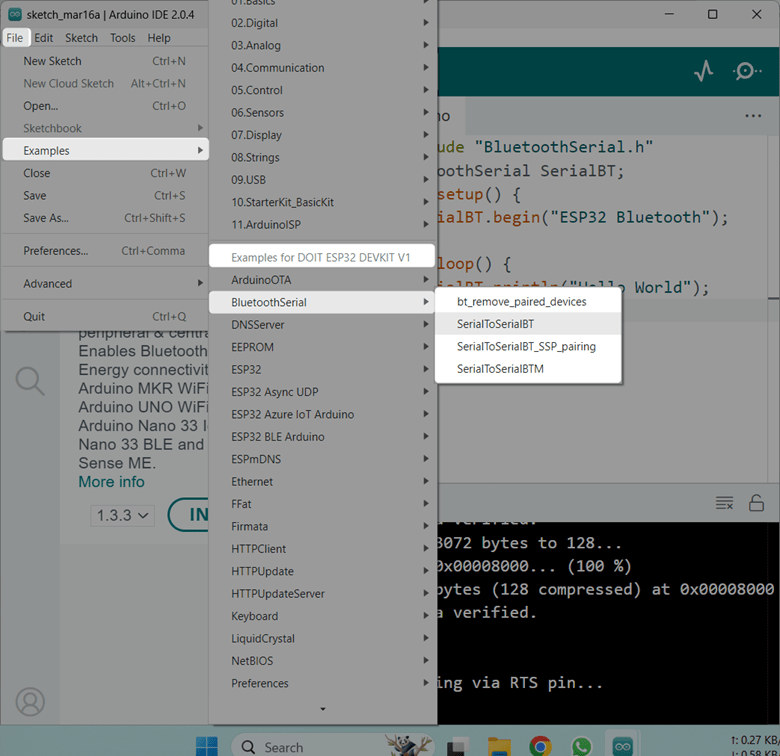
Task: Expand the Examples submenu
Action: [105, 150]
